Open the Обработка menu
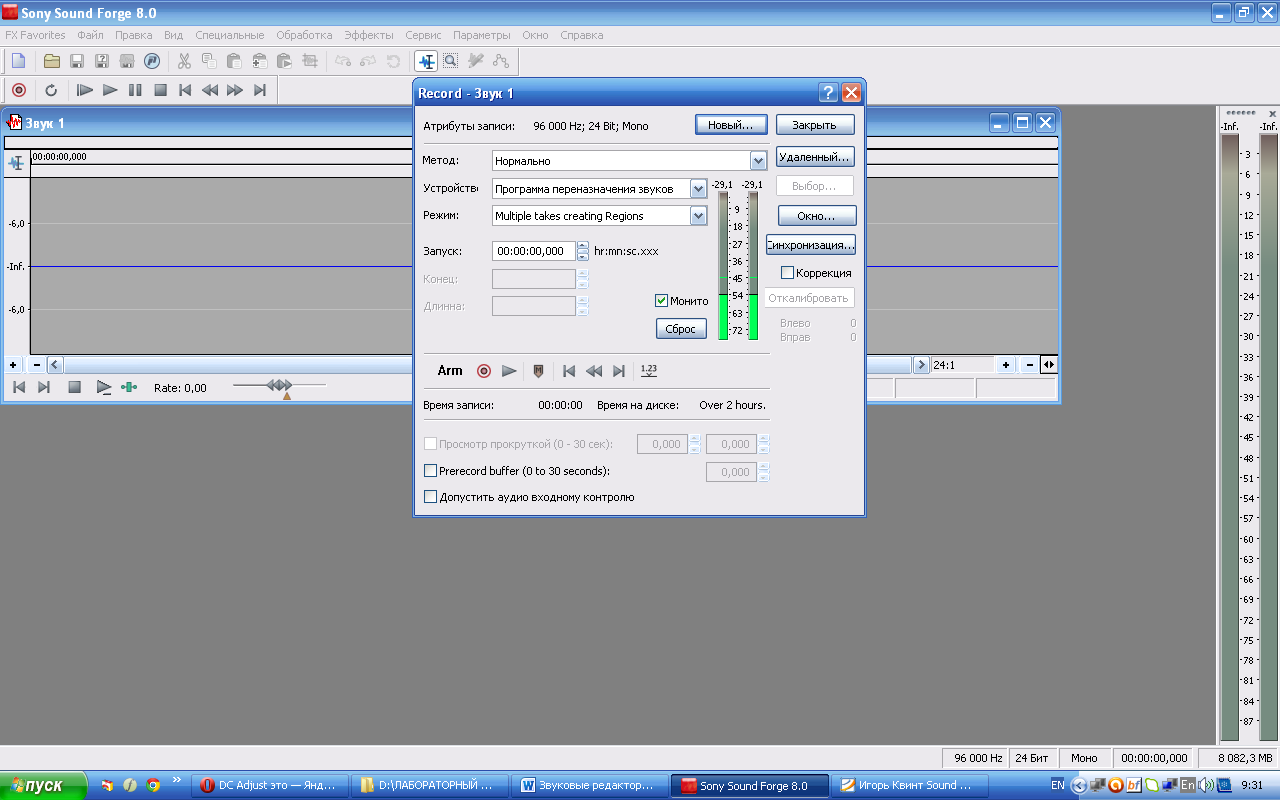The width and height of the screenshot is (1280, 800). (304, 35)
